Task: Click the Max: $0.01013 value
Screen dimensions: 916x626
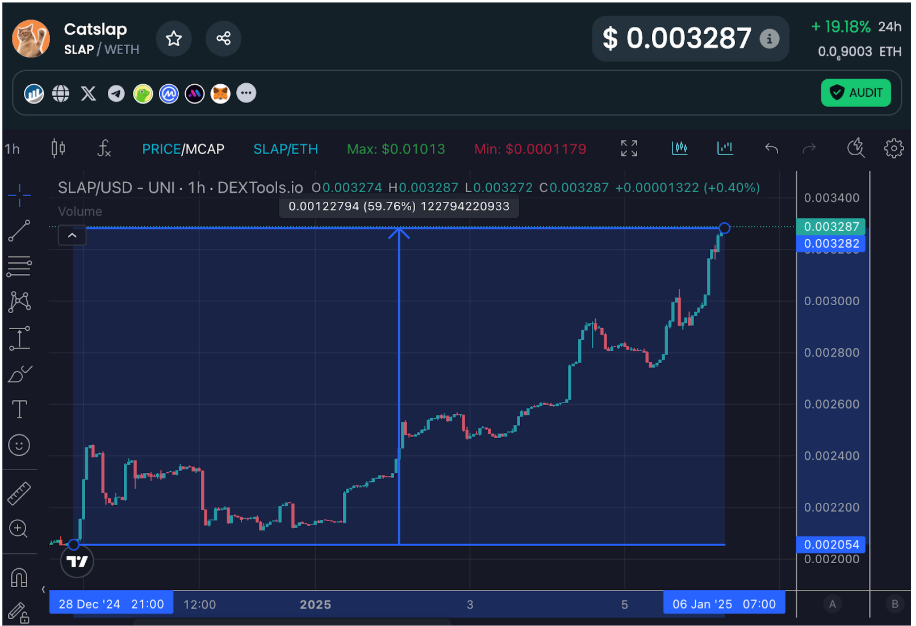Action: click(x=396, y=149)
